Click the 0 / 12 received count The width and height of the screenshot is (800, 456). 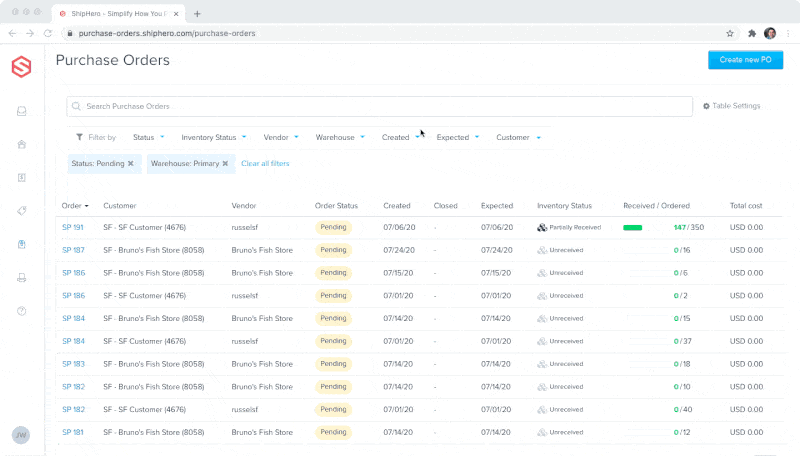(x=682, y=433)
